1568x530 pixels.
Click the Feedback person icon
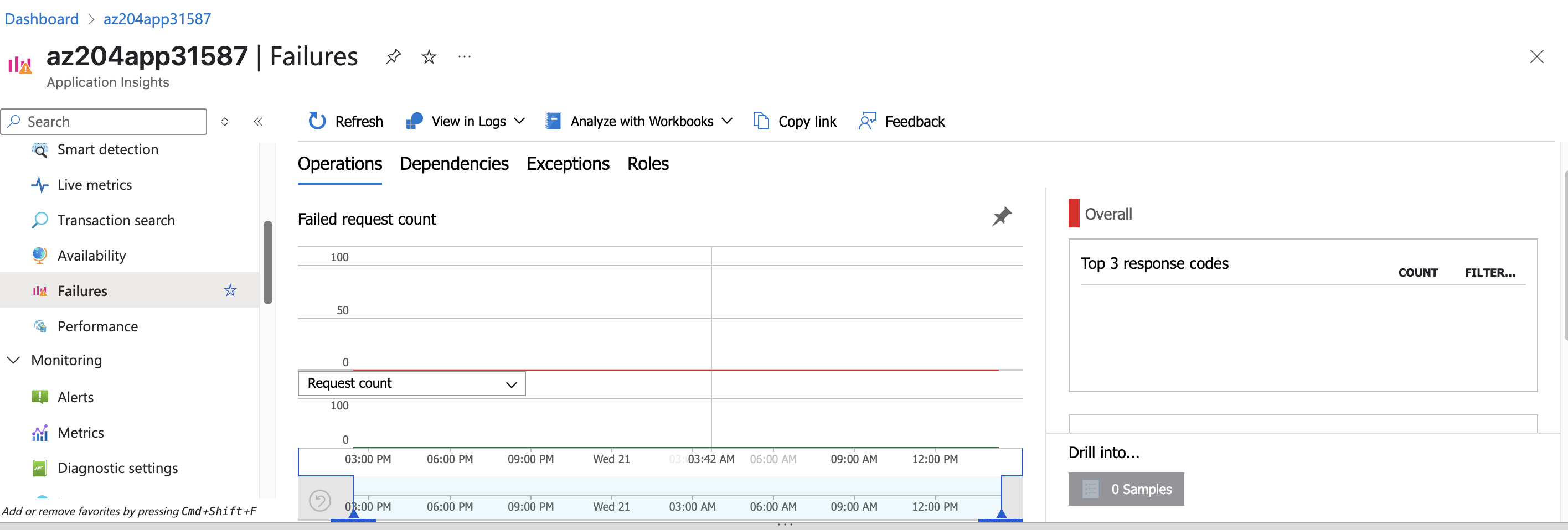[868, 121]
